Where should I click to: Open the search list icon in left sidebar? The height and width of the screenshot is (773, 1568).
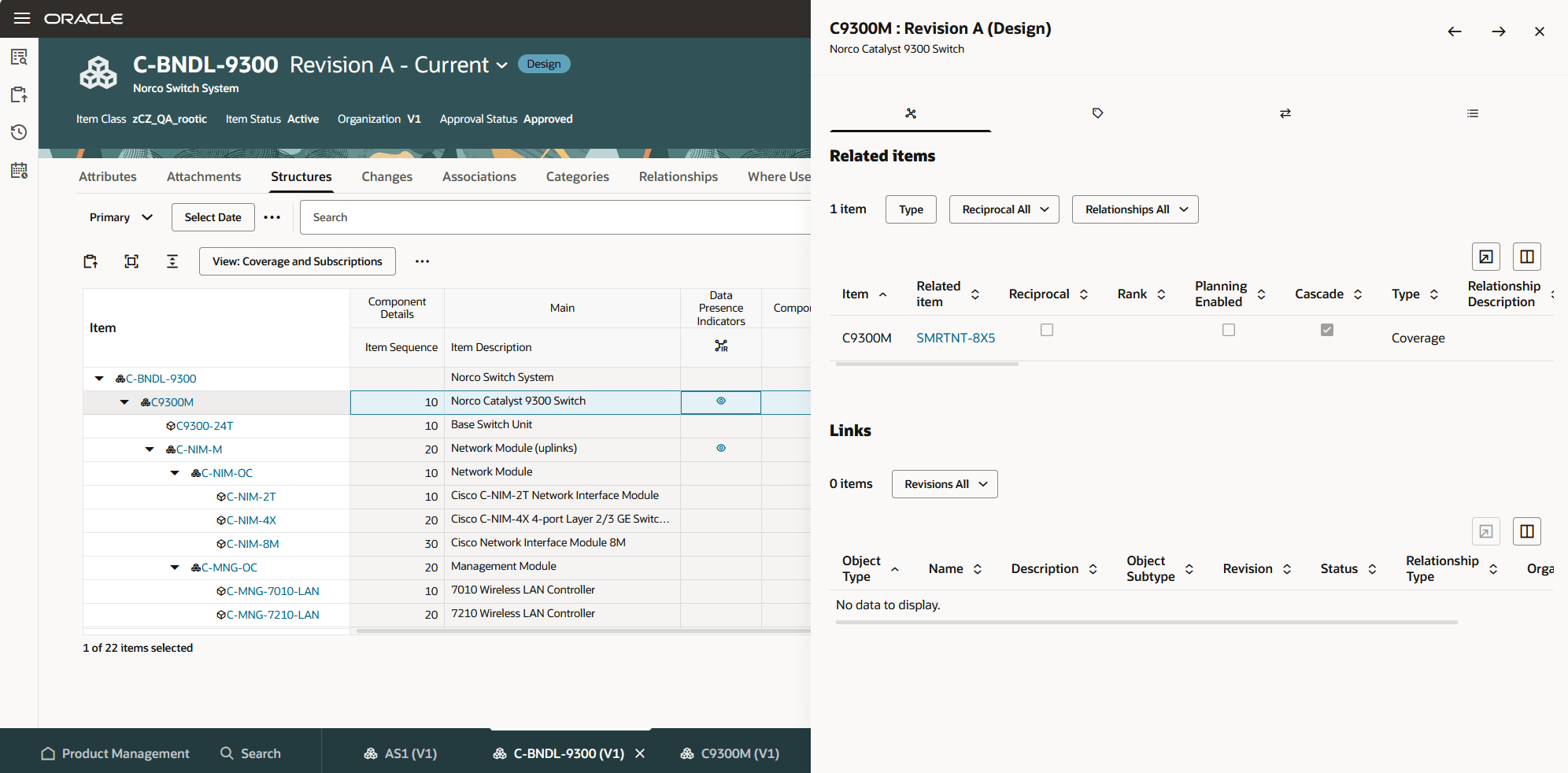click(19, 57)
